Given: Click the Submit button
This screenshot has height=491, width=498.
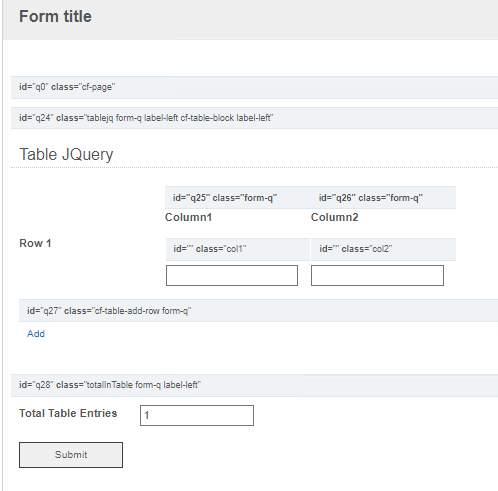Looking at the screenshot, I should (71, 455).
